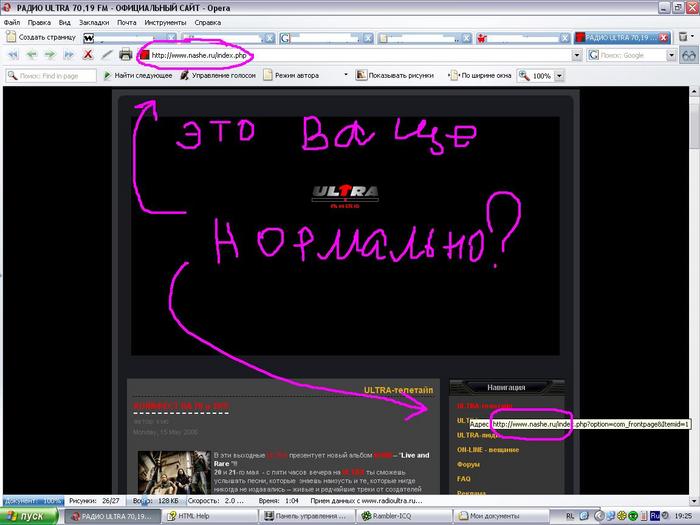Open the Вид menu

click(65, 22)
